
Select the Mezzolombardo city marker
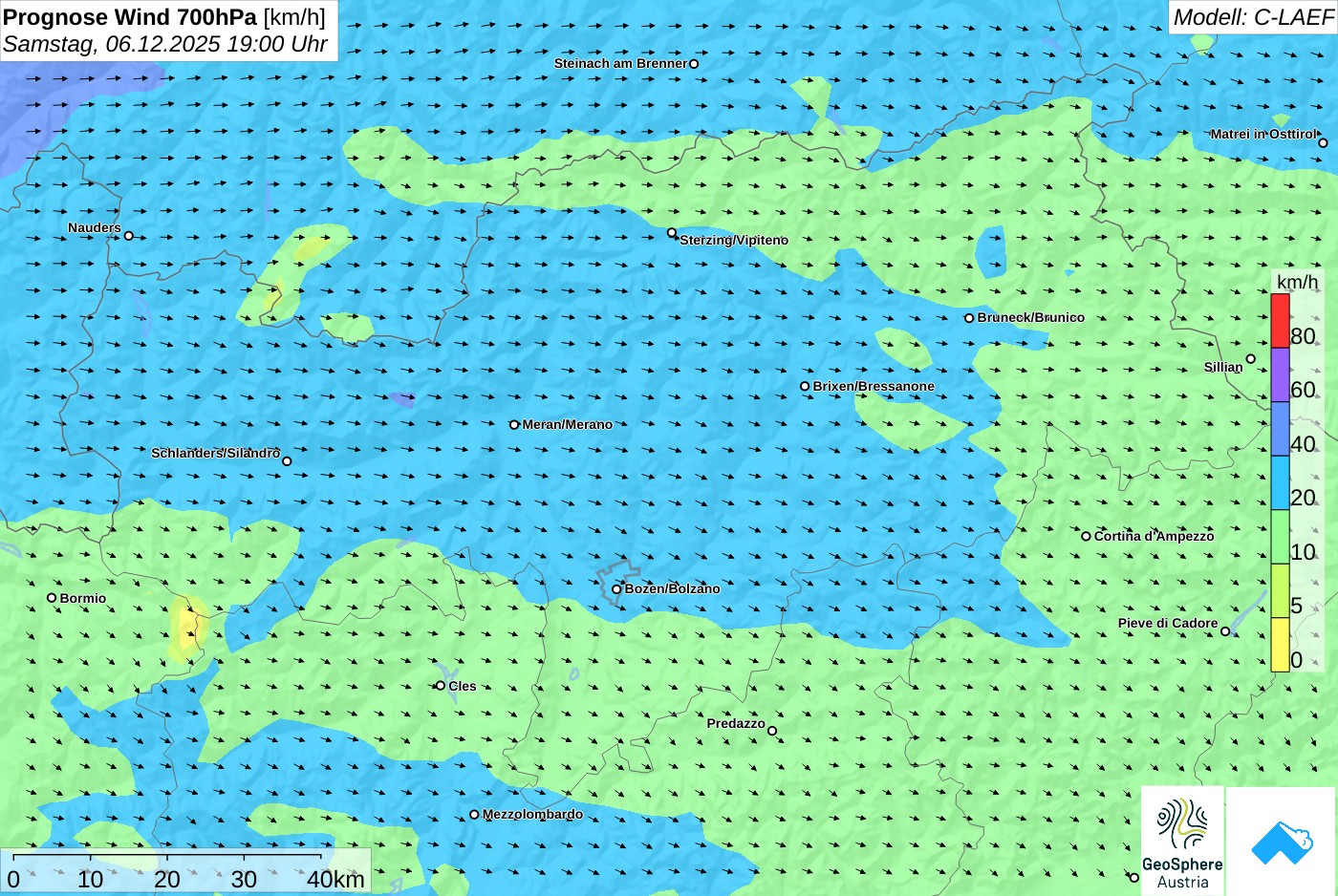point(474,815)
